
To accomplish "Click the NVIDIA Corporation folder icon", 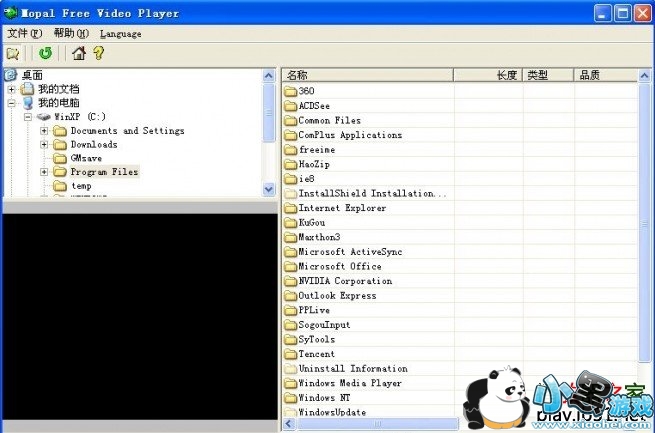I will [x=290, y=281].
